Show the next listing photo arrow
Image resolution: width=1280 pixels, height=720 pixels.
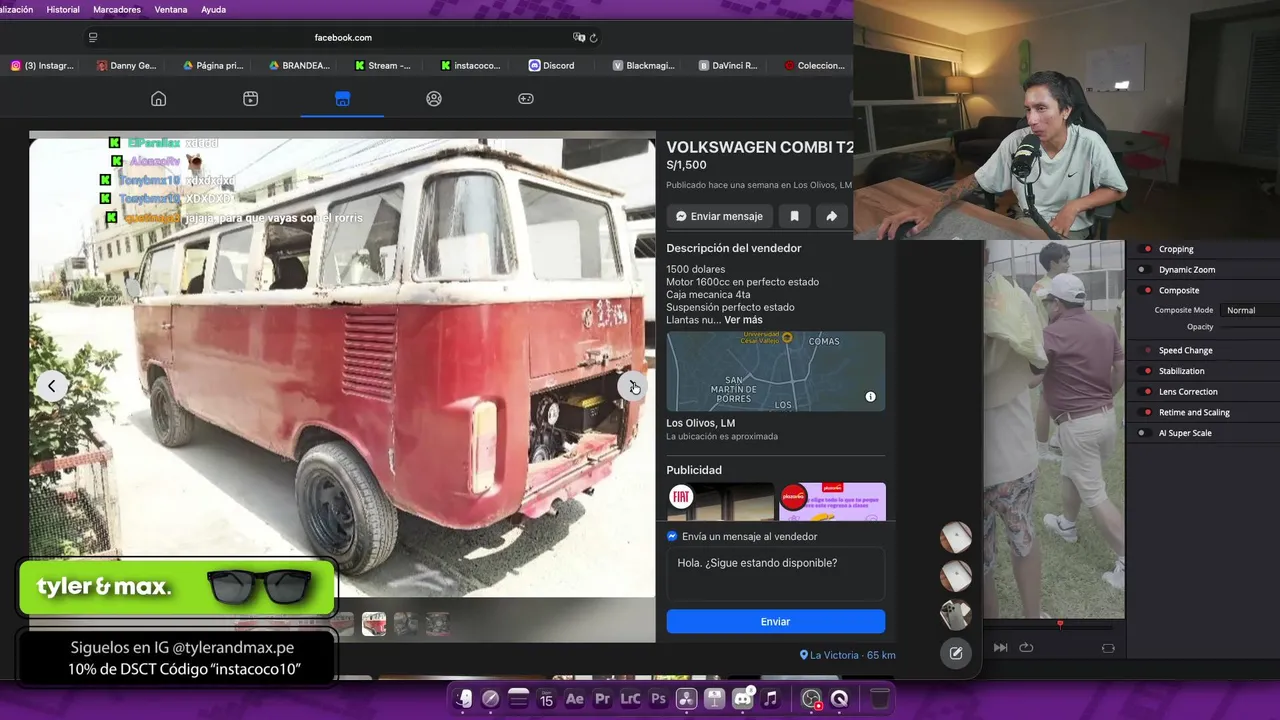coord(632,386)
